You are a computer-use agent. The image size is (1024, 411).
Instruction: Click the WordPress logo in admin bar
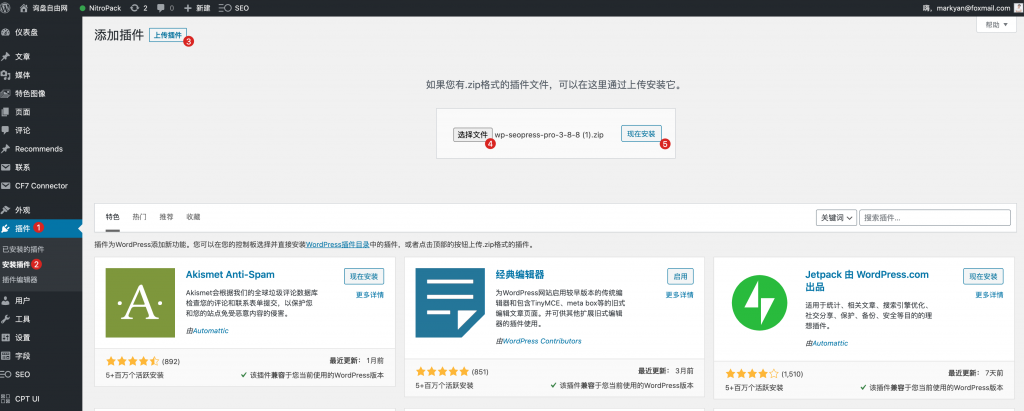[x=6, y=7]
